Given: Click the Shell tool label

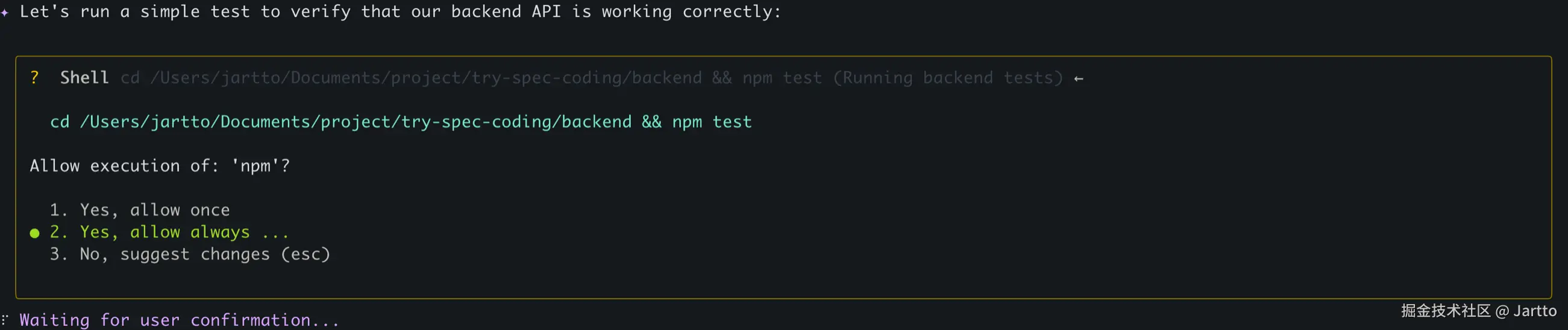Looking at the screenshot, I should [x=84, y=78].
